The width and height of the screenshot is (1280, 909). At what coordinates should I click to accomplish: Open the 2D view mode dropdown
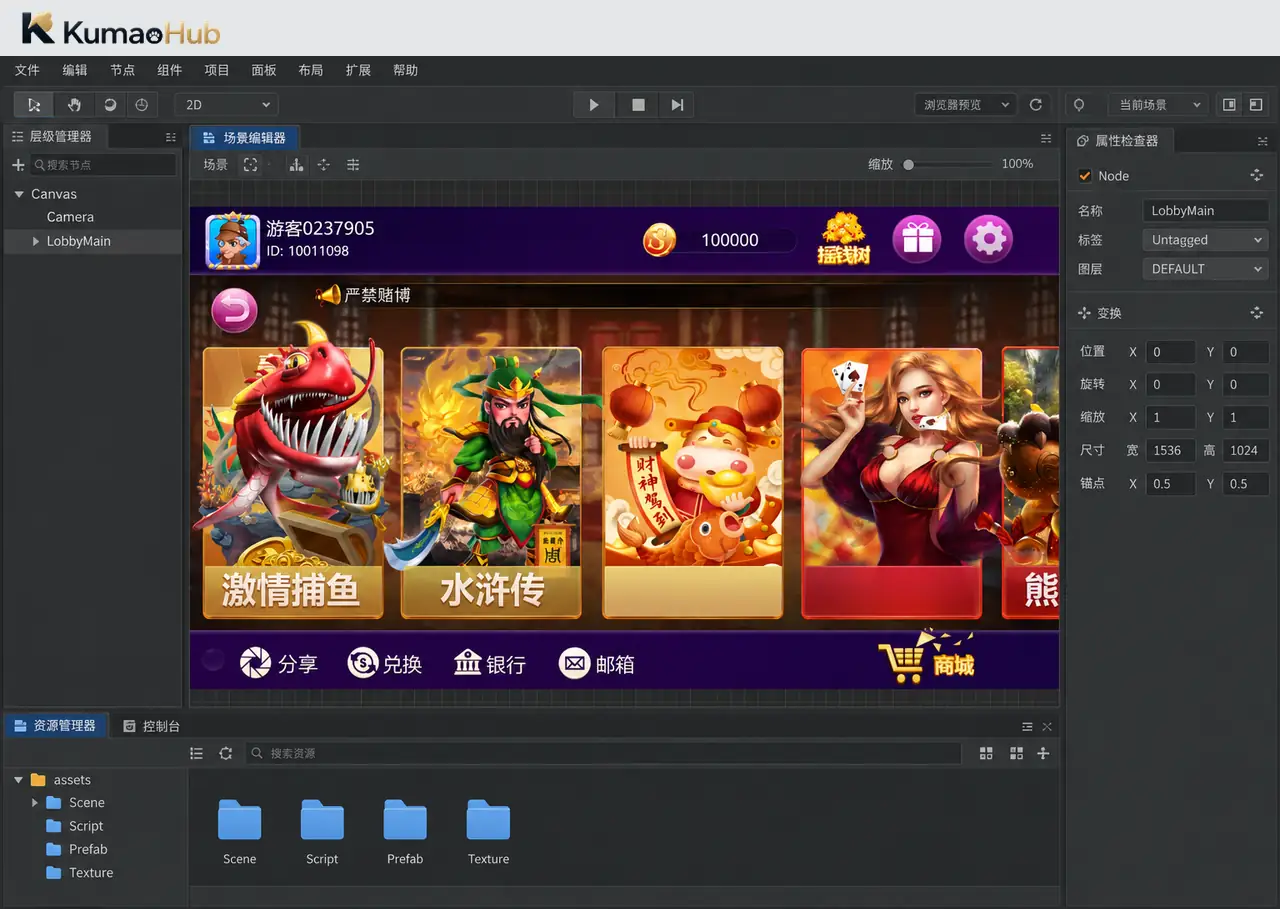[x=227, y=105]
